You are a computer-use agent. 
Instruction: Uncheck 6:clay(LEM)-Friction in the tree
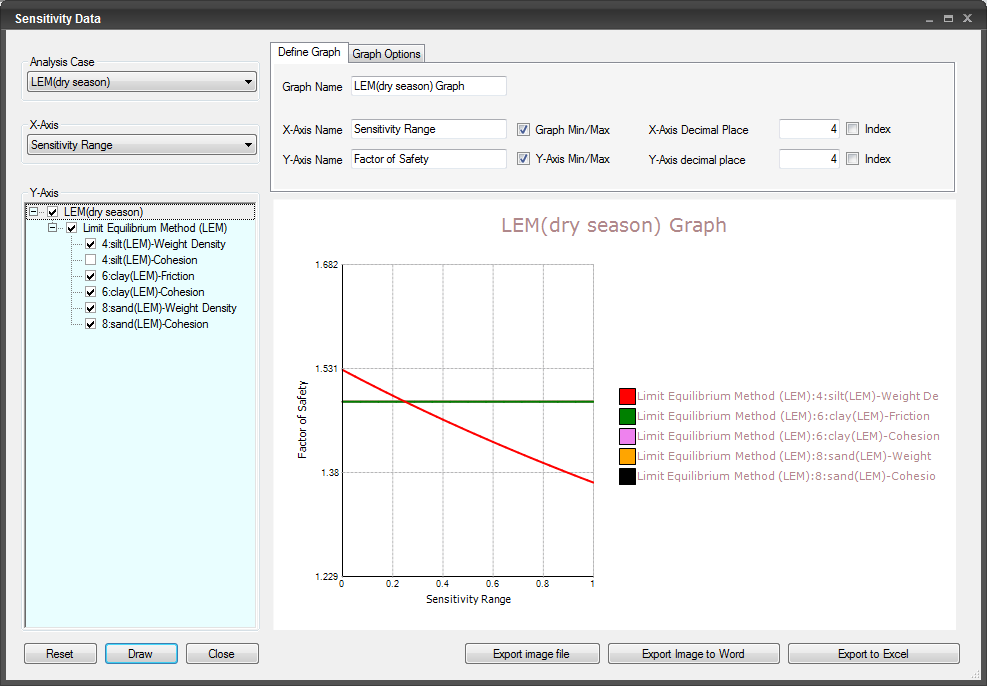click(x=90, y=275)
